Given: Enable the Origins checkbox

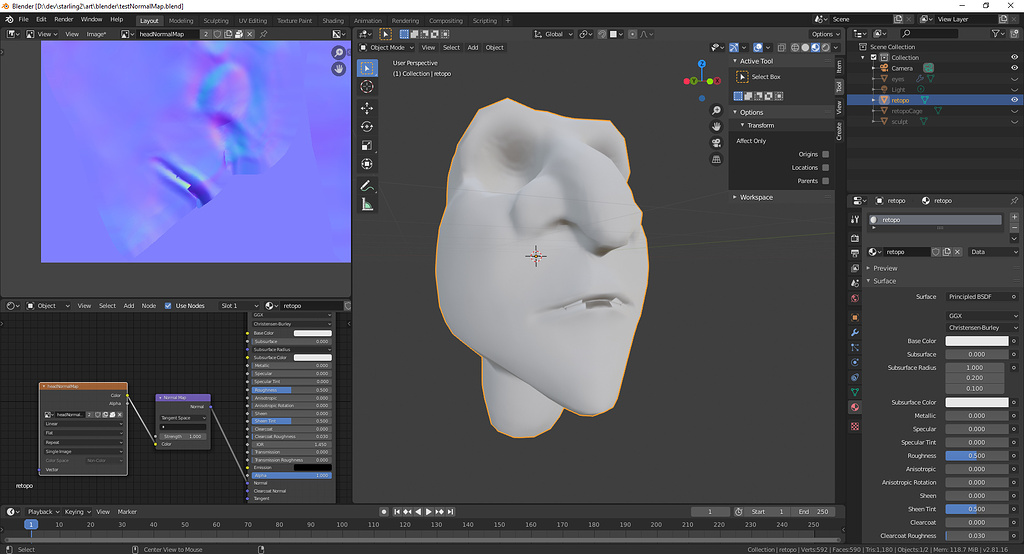Looking at the screenshot, I should click(x=825, y=154).
